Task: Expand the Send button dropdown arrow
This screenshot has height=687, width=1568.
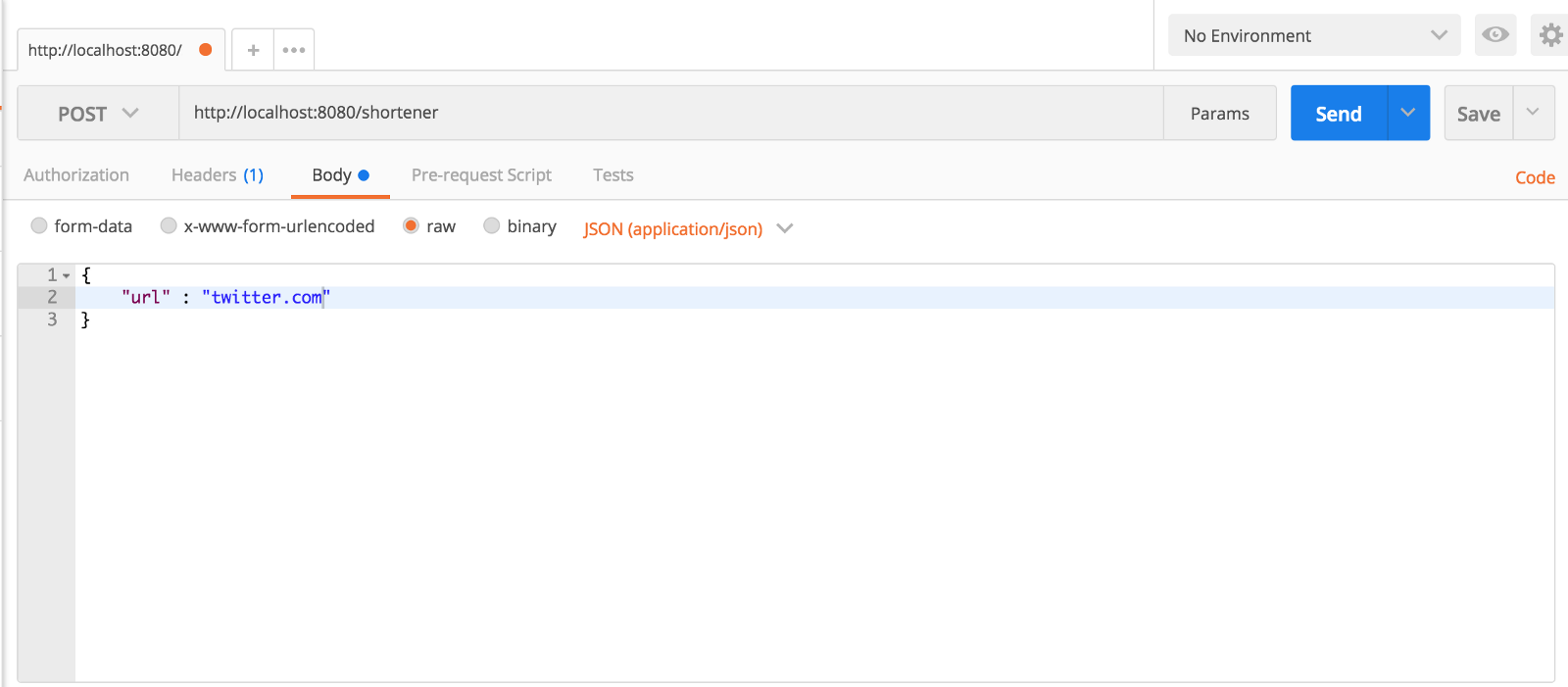Action: [x=1408, y=113]
